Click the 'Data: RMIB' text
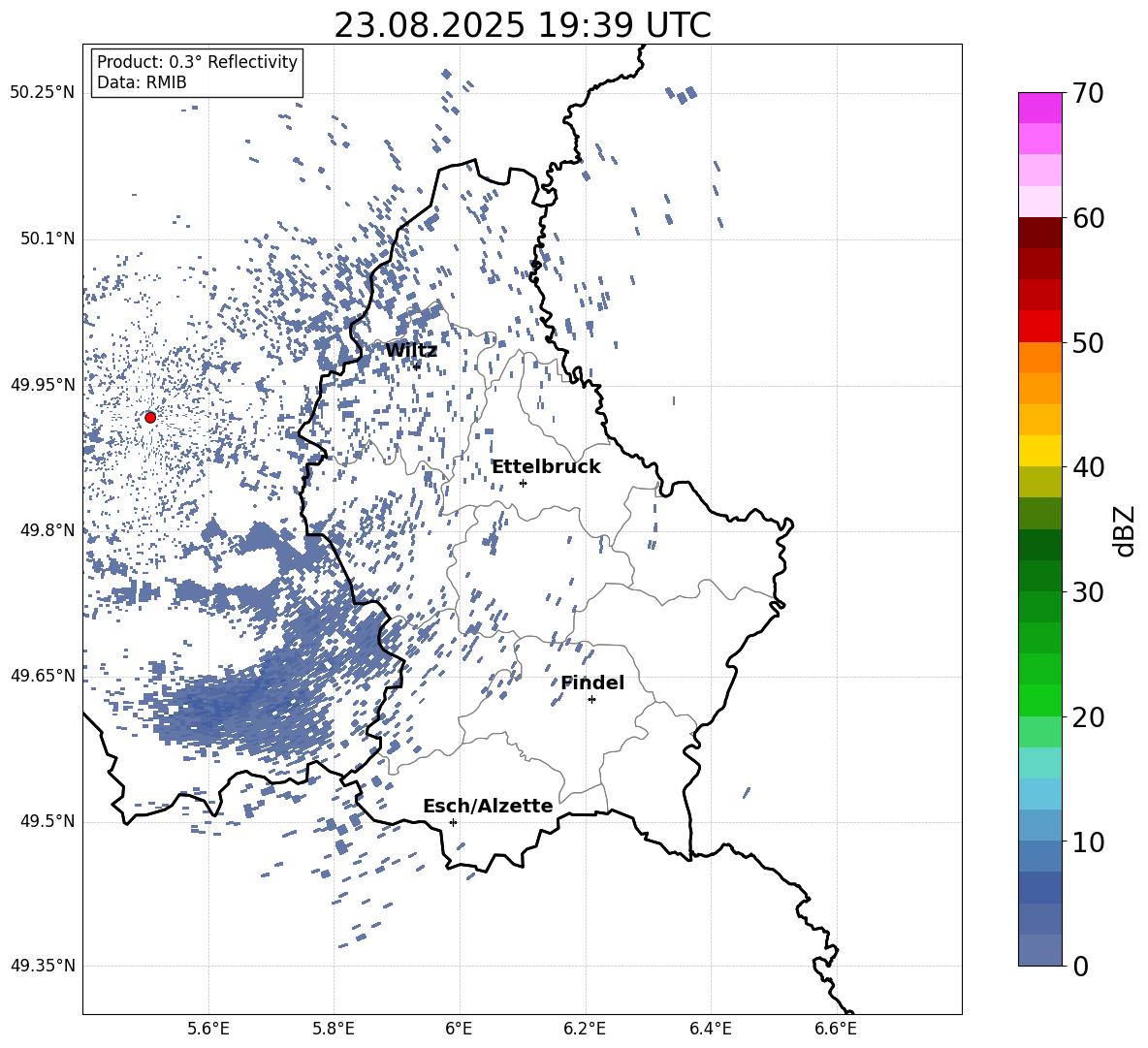Screen dimensions: 1148x1048 click(142, 82)
